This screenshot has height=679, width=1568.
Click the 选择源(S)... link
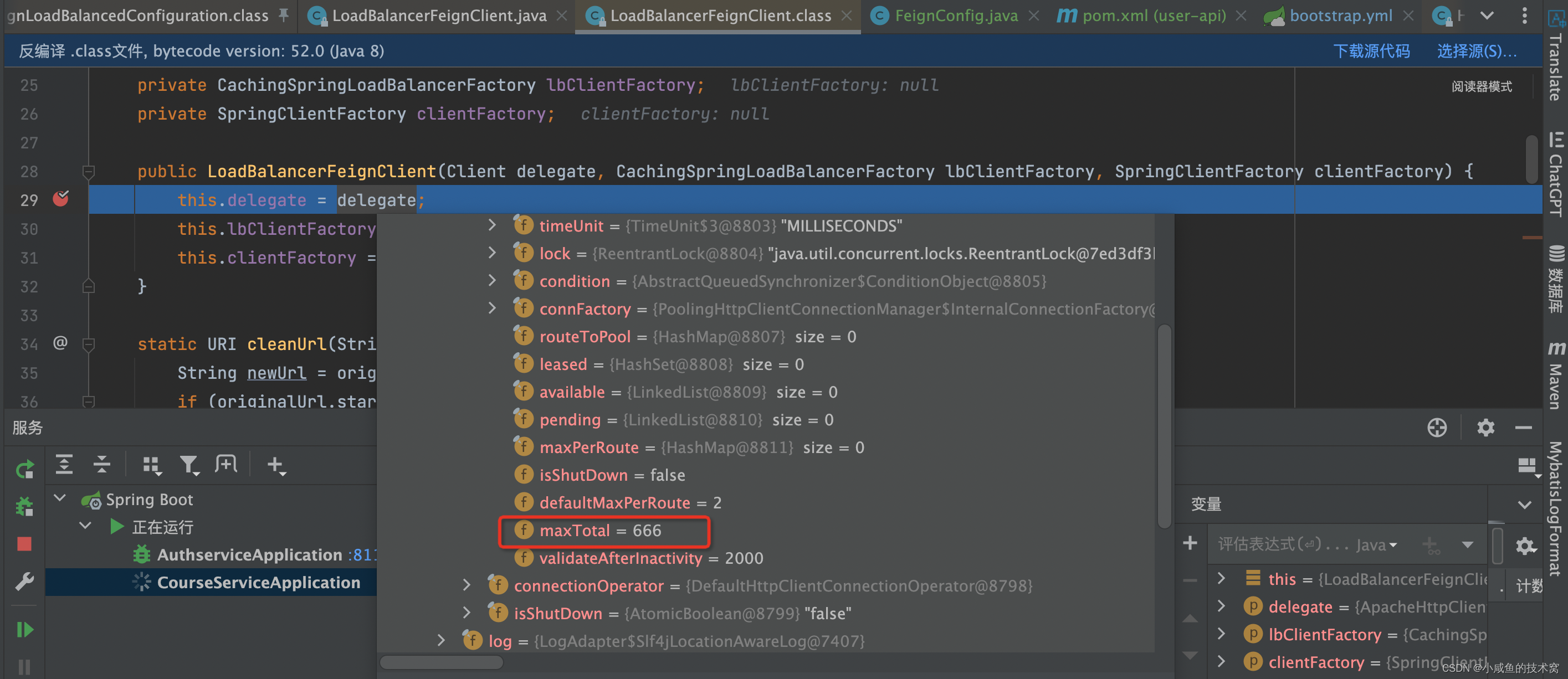pos(1476,51)
